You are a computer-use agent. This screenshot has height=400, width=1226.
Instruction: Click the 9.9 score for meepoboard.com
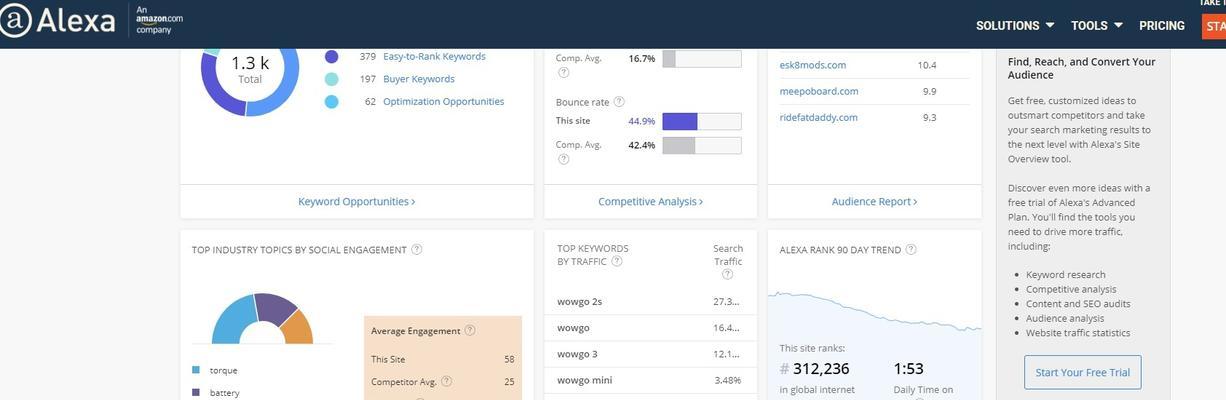coord(930,91)
